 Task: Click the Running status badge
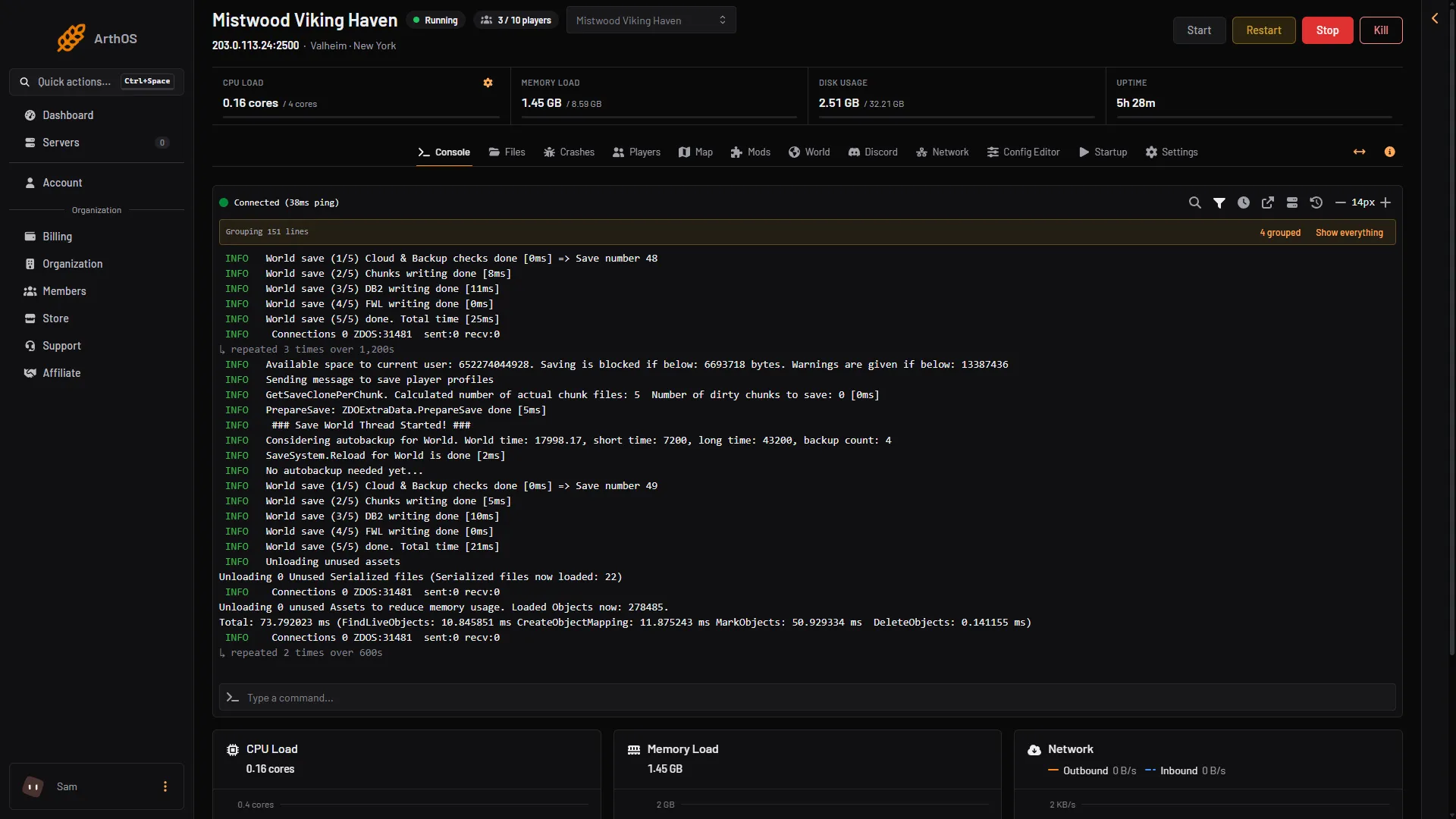click(435, 20)
